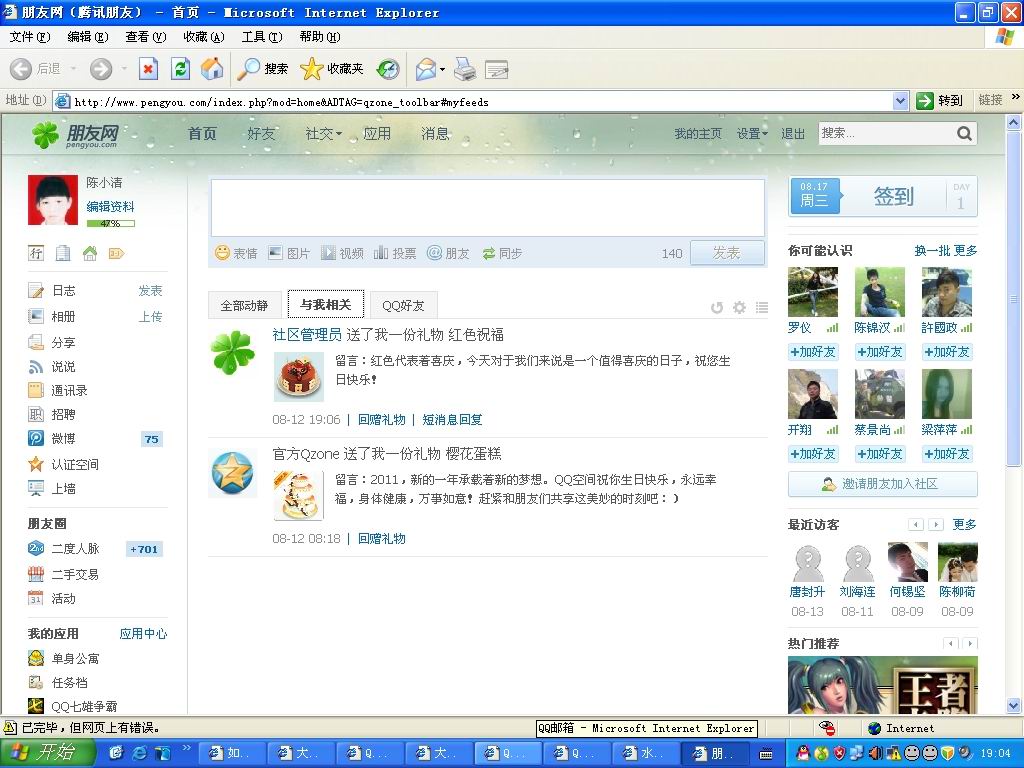
Task: Open IE Search toolbar button
Action: tap(263, 69)
